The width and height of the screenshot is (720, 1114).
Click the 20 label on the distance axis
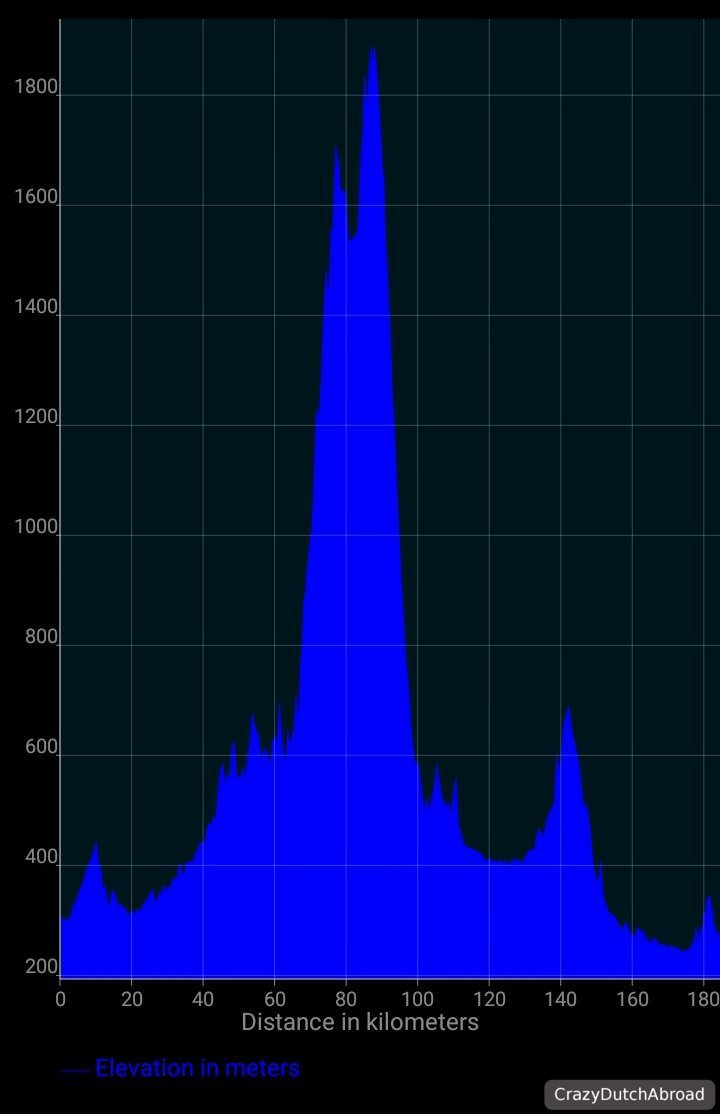[131, 999]
